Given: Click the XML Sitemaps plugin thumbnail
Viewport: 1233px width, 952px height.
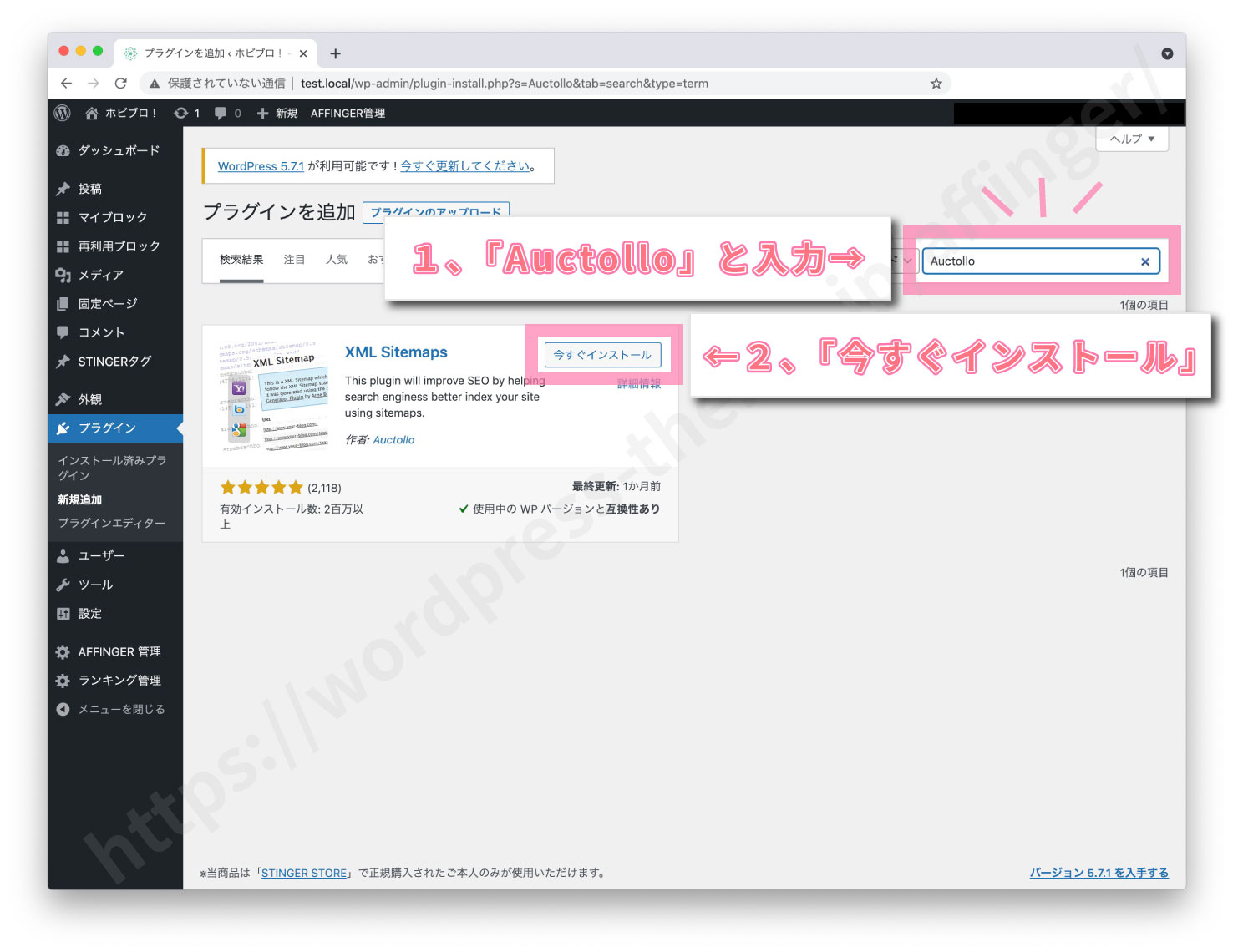Looking at the screenshot, I should 274,398.
